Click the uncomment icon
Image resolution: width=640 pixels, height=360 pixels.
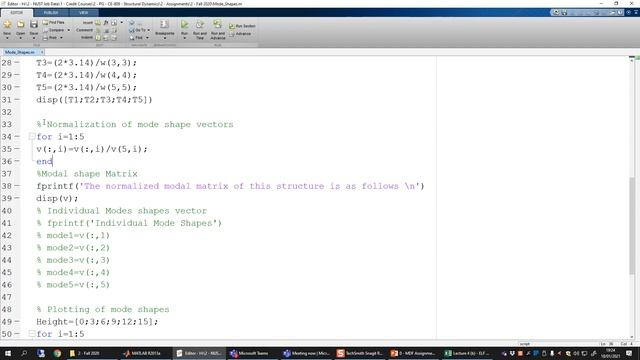point(106,30)
